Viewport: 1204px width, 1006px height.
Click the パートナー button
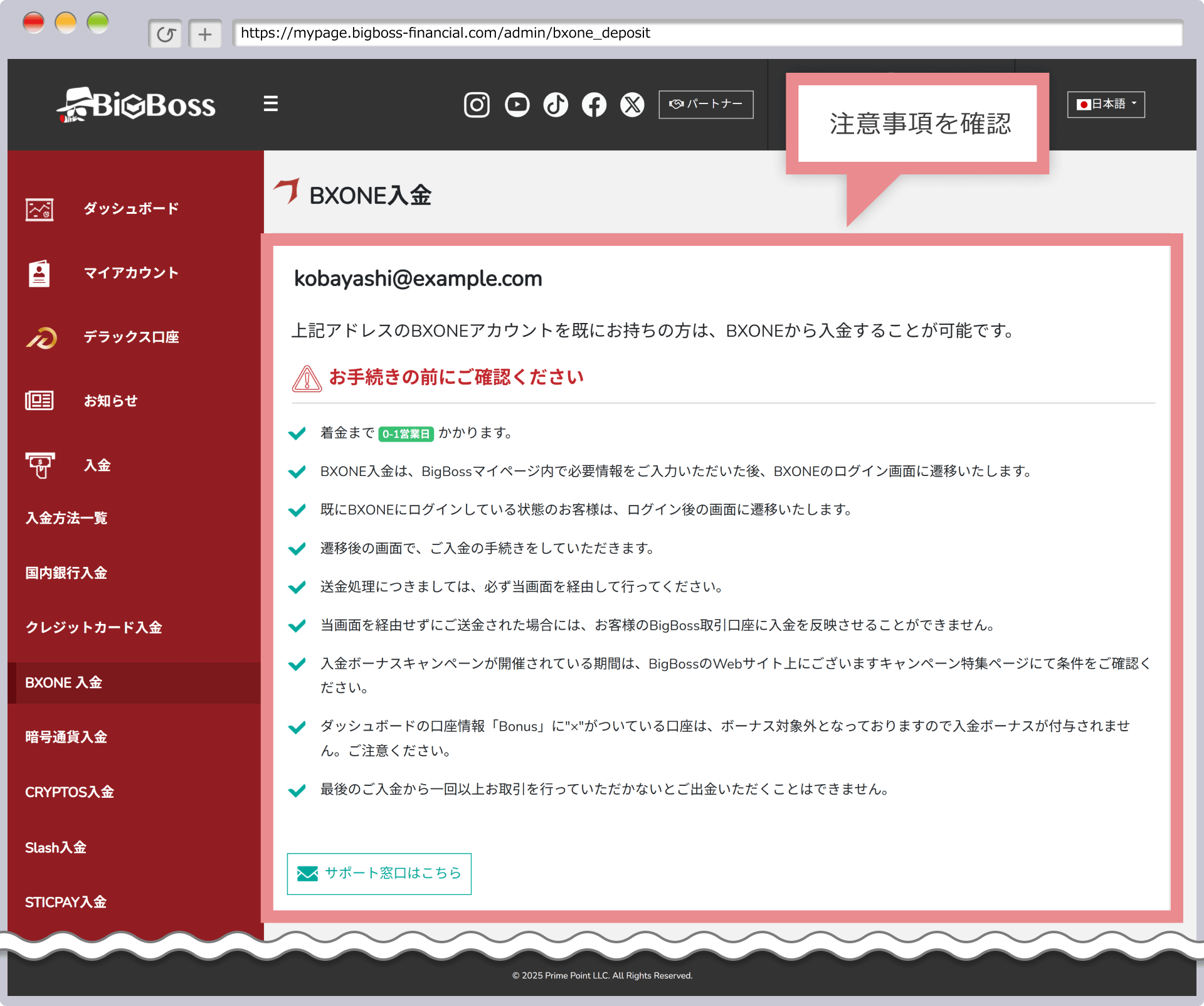tap(705, 104)
